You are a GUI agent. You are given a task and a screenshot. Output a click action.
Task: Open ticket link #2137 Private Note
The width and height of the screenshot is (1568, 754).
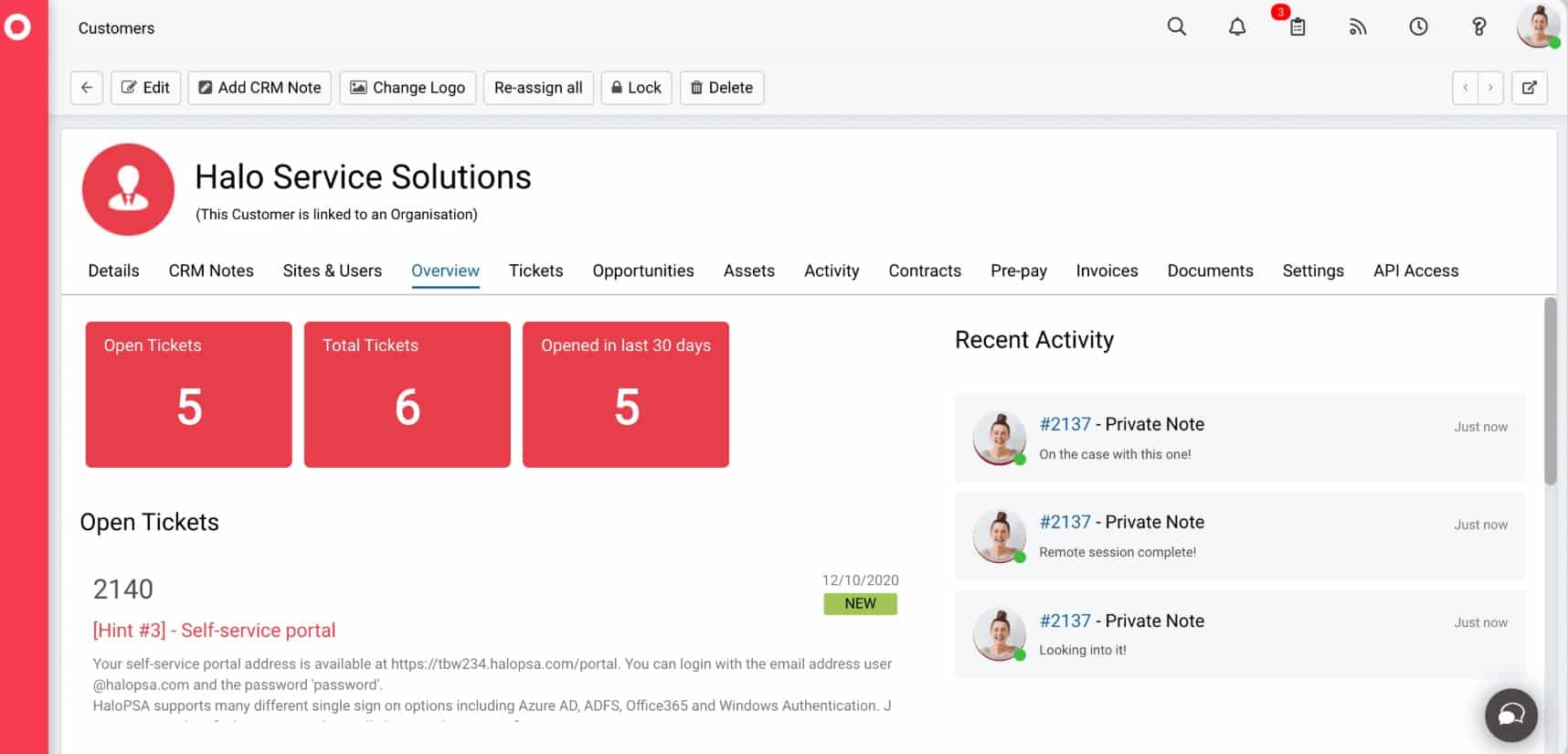pyautogui.click(x=1065, y=424)
